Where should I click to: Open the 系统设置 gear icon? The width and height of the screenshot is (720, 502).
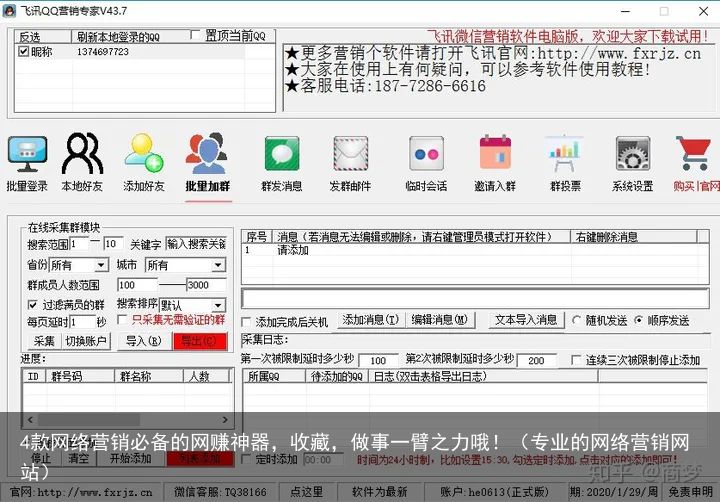633,153
